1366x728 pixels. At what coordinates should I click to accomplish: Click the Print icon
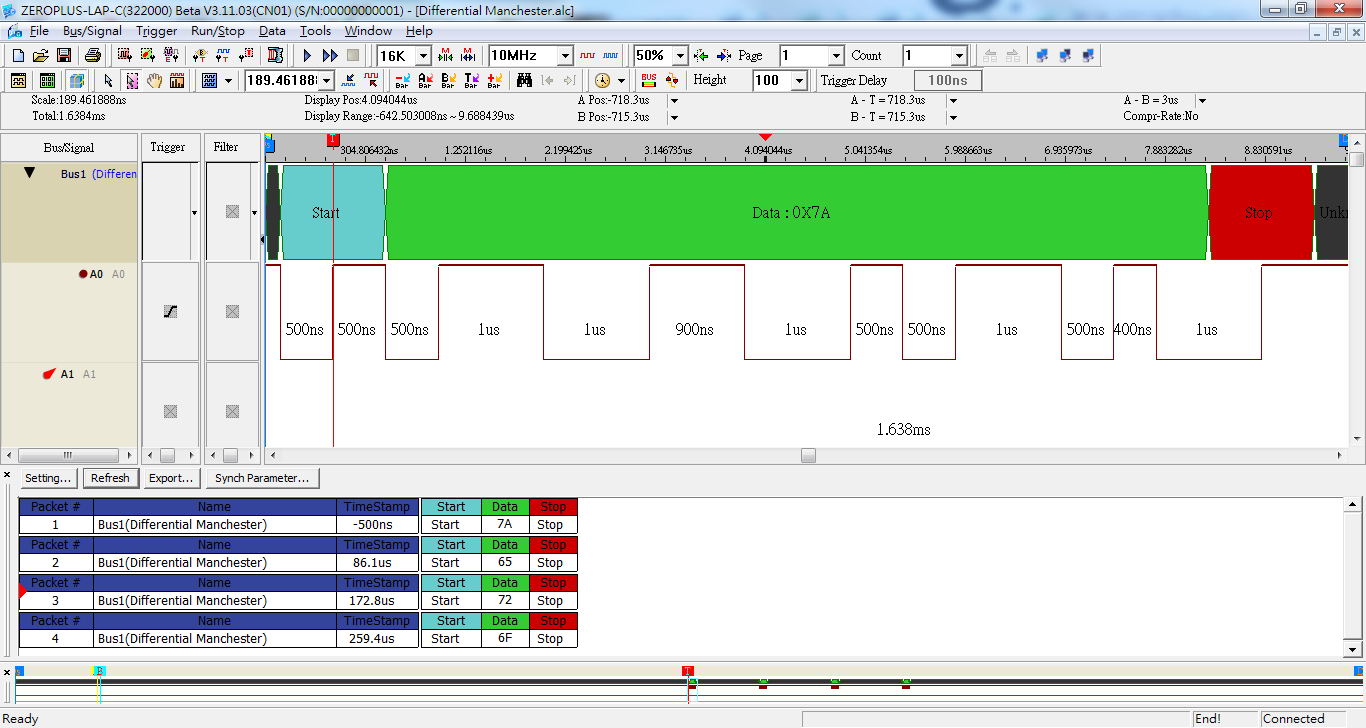(x=93, y=56)
